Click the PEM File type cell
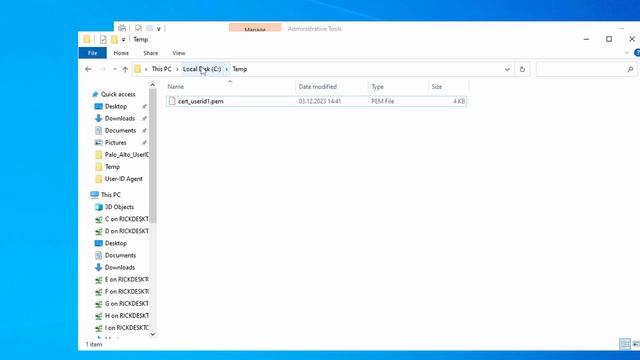Image resolution: width=640 pixels, height=360 pixels. click(382, 101)
